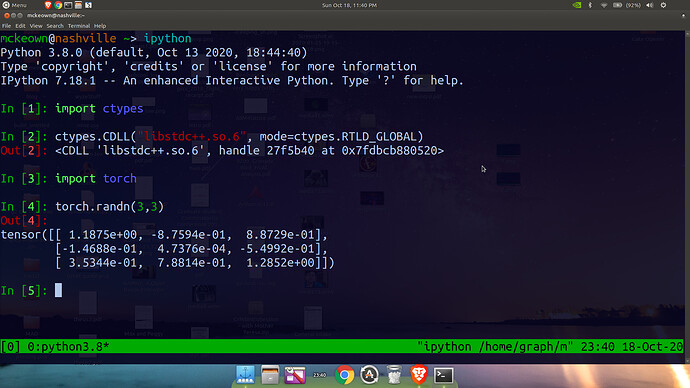
Task: Open the Wi-Fi network indicator
Action: coord(604,5)
